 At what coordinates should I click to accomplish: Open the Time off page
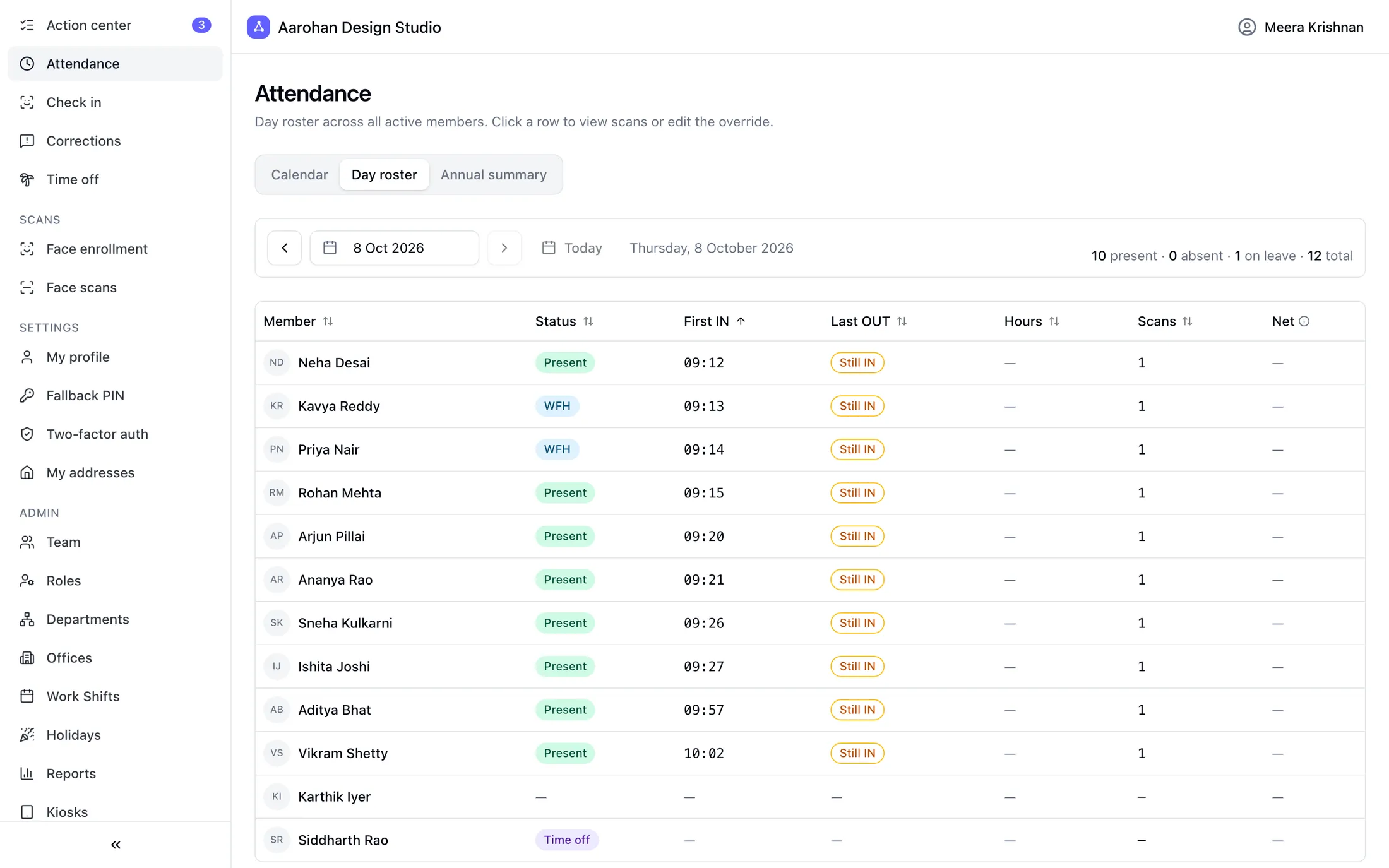115,179
